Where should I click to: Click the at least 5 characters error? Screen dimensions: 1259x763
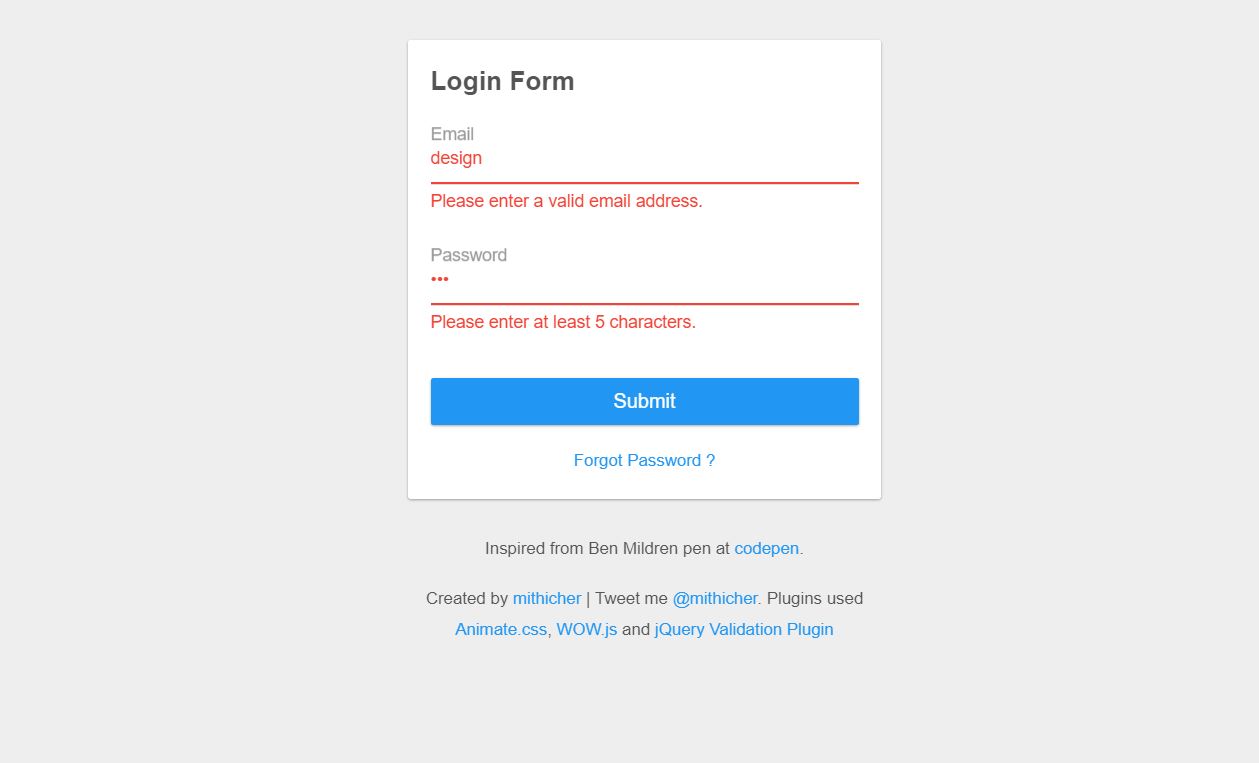tap(563, 322)
